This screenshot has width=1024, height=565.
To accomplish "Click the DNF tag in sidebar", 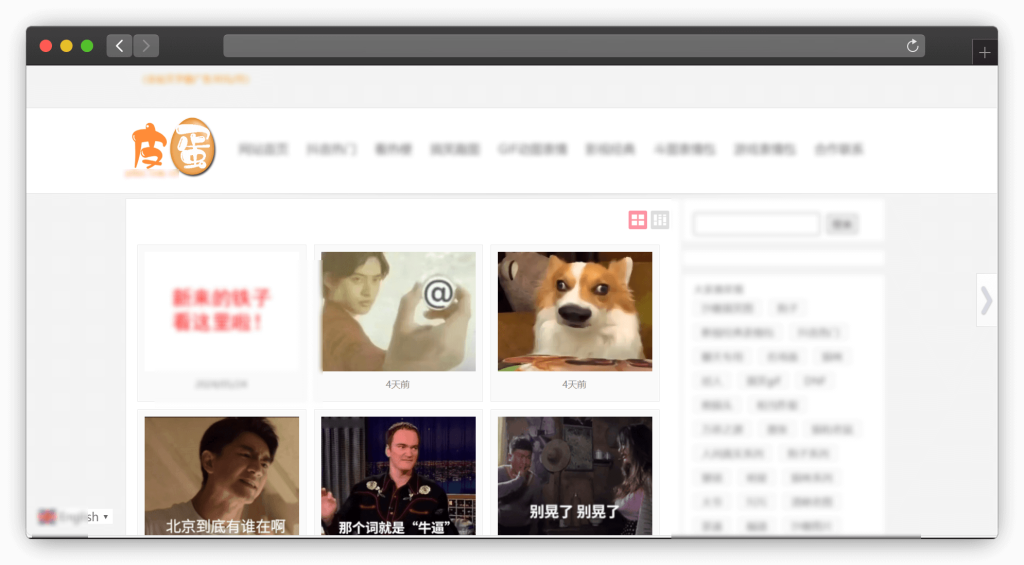I will coord(814,381).
